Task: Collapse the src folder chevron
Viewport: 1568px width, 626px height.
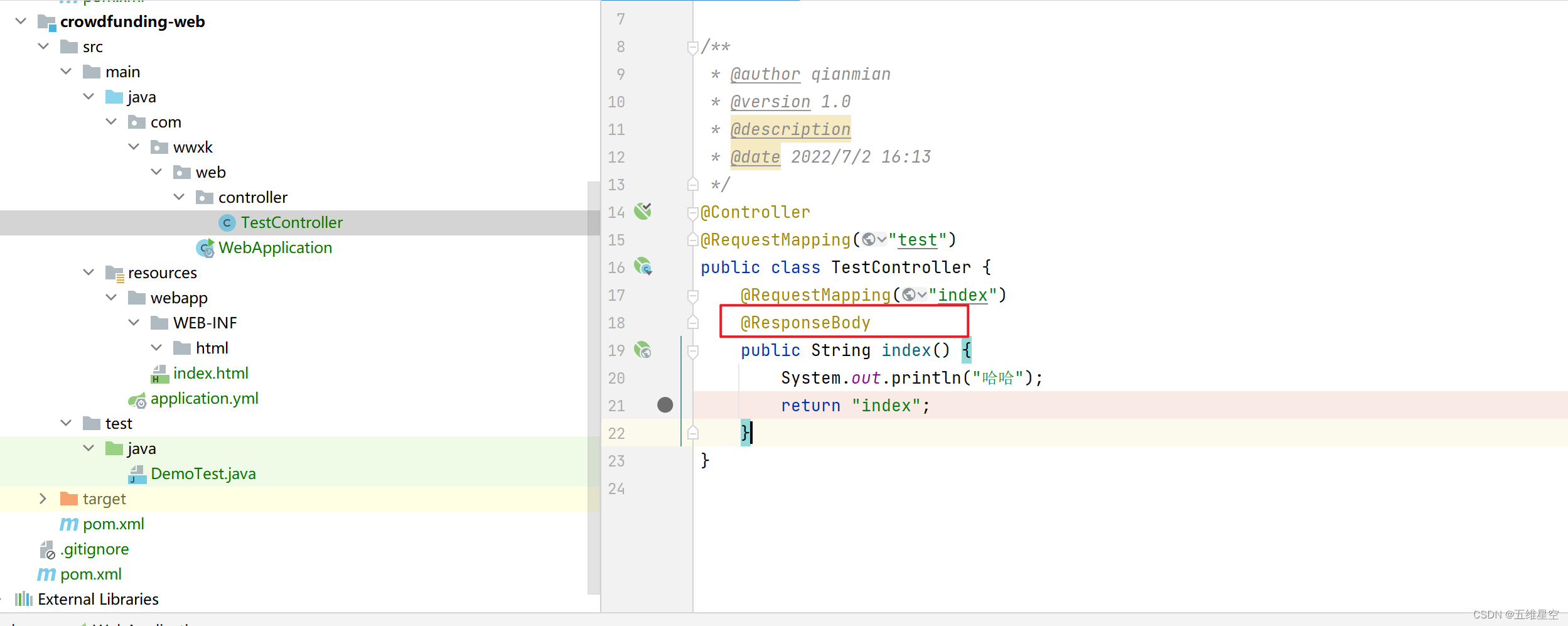Action: coord(43,46)
